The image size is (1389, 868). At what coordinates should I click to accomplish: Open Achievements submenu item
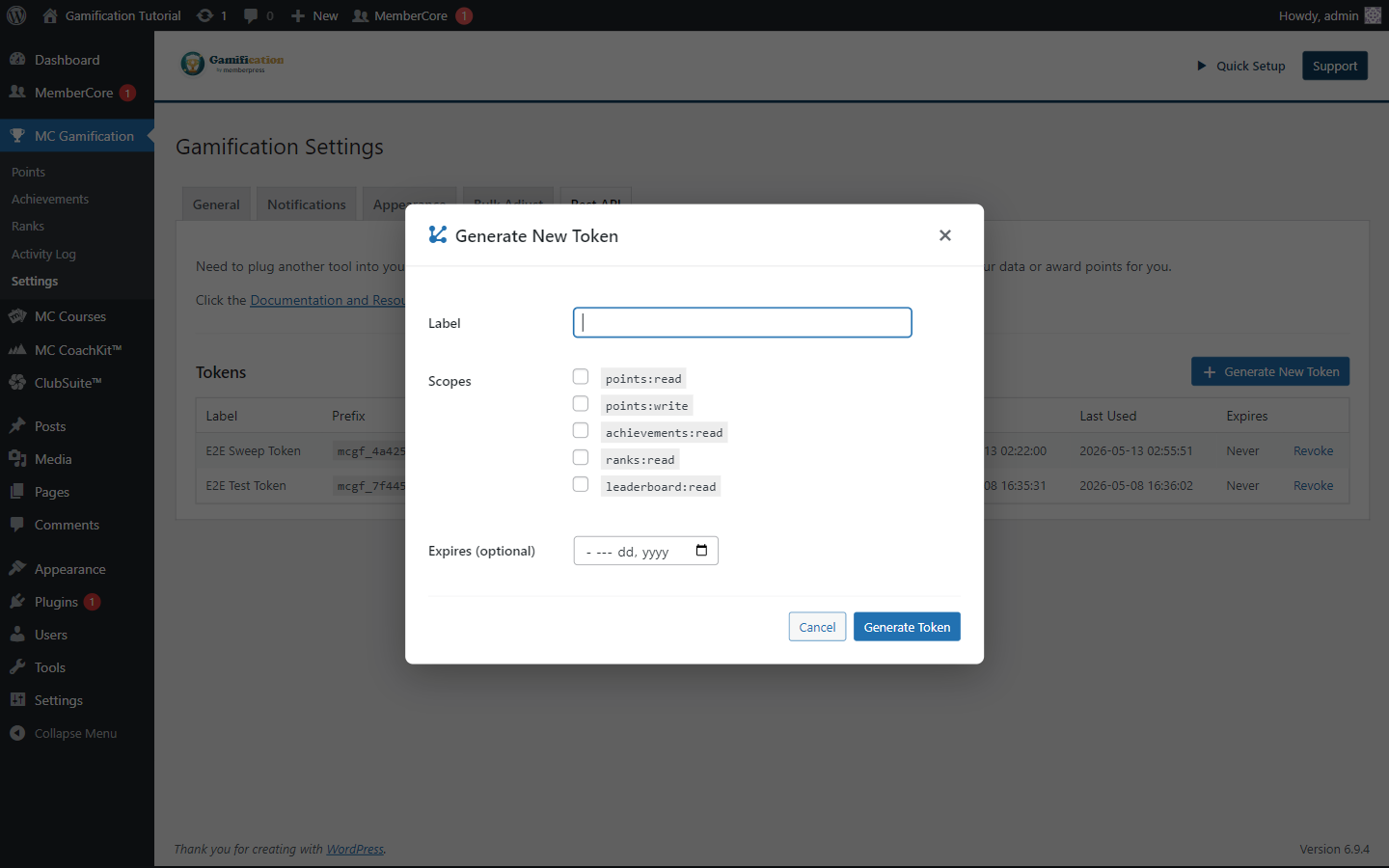point(50,199)
